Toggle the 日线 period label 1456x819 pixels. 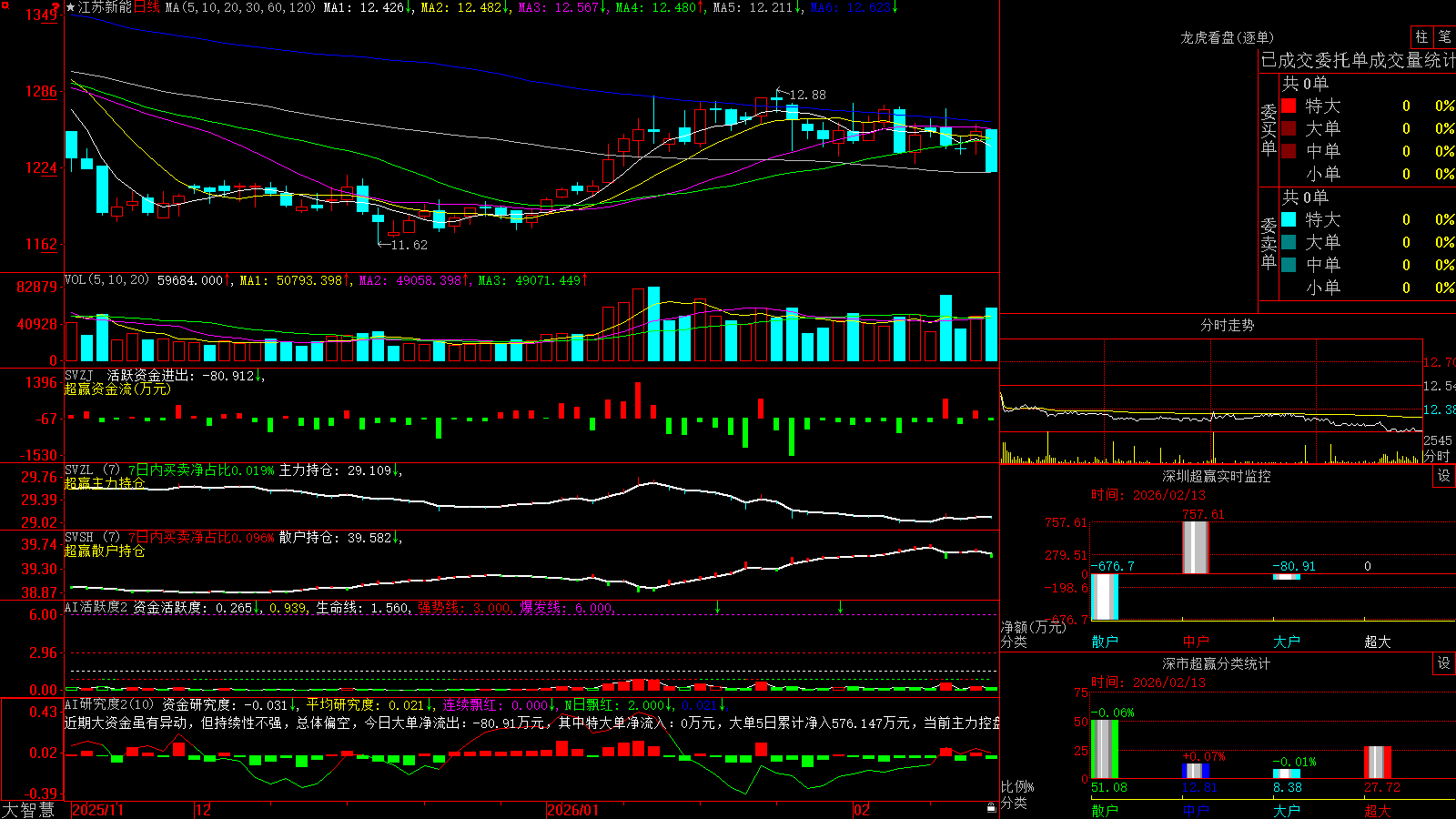coord(147,7)
